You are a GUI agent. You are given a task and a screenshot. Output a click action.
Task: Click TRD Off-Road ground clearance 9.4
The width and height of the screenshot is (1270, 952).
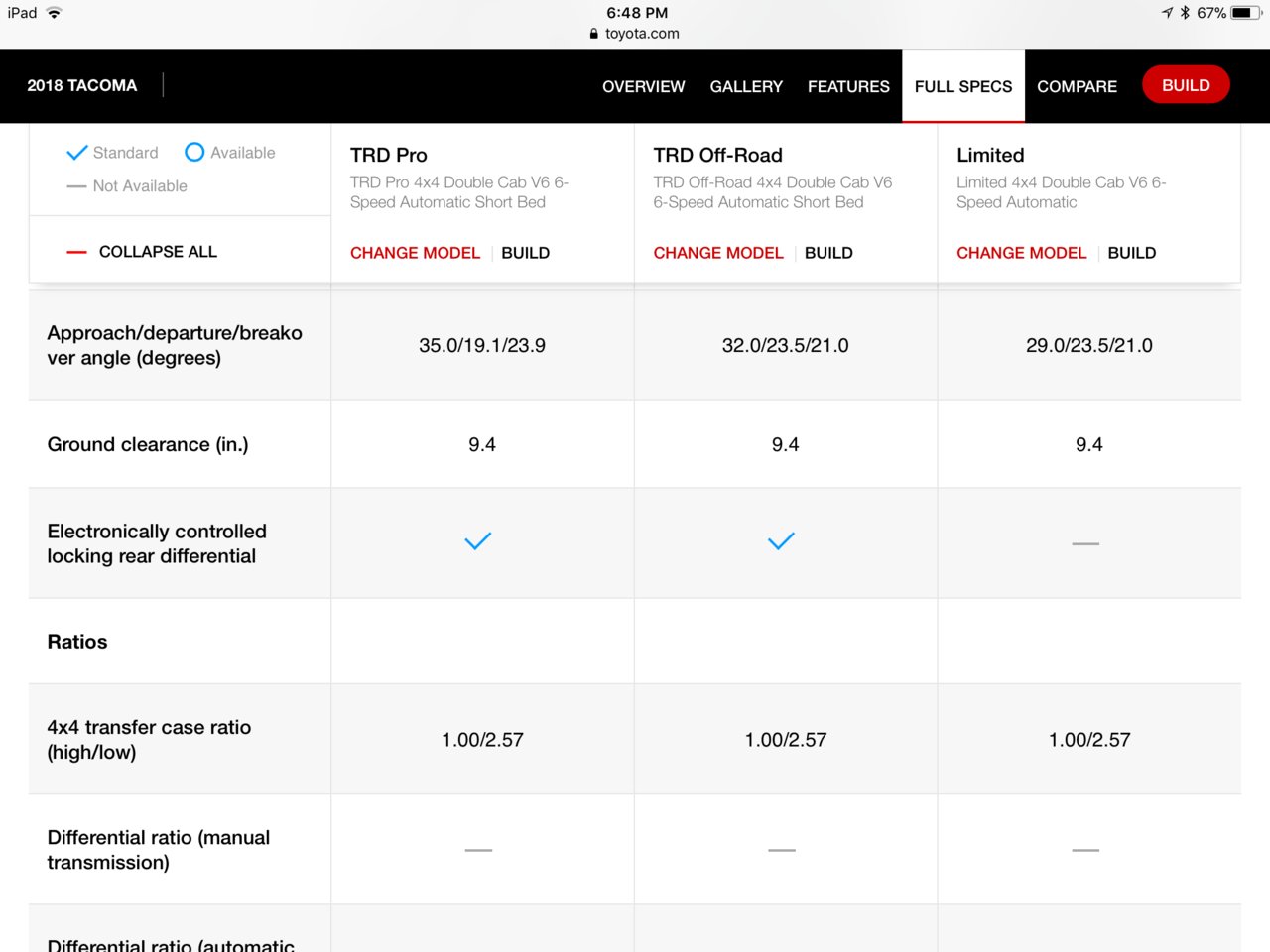click(786, 445)
